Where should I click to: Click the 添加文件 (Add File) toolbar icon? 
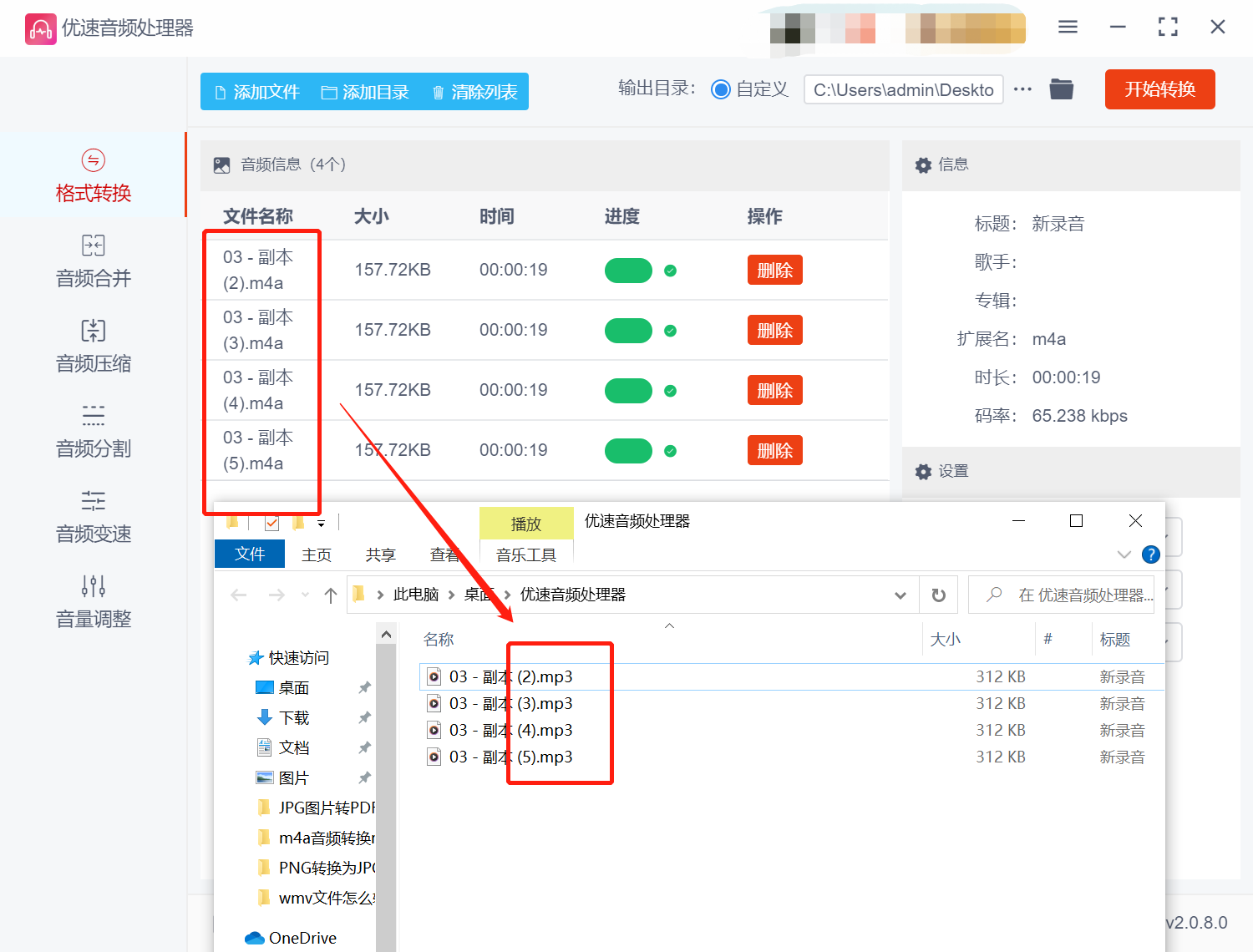(220, 92)
